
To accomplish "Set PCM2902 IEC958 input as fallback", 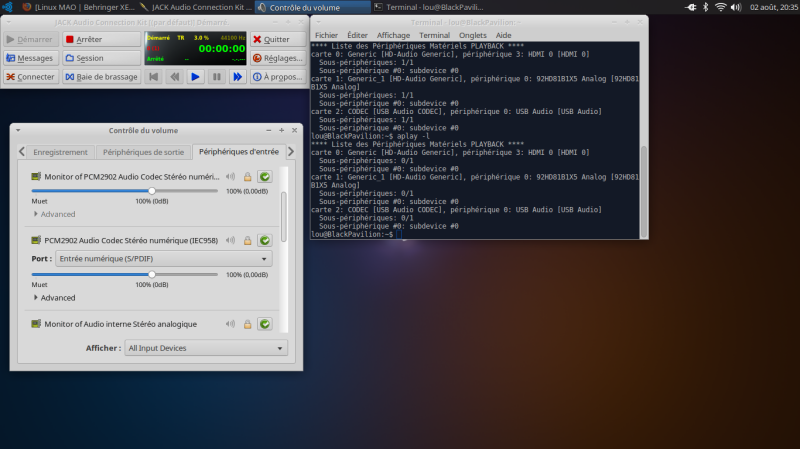I will pyautogui.click(x=264, y=240).
